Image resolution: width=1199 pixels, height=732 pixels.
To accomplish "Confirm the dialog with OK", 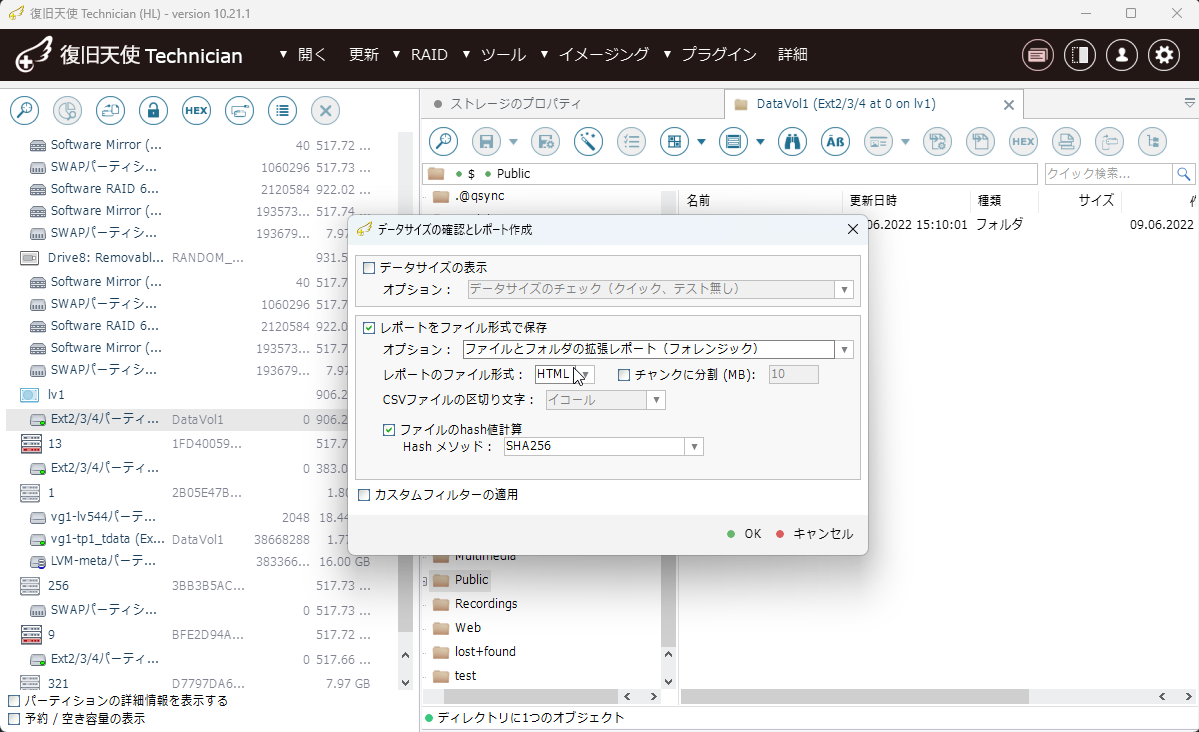I will 744,534.
